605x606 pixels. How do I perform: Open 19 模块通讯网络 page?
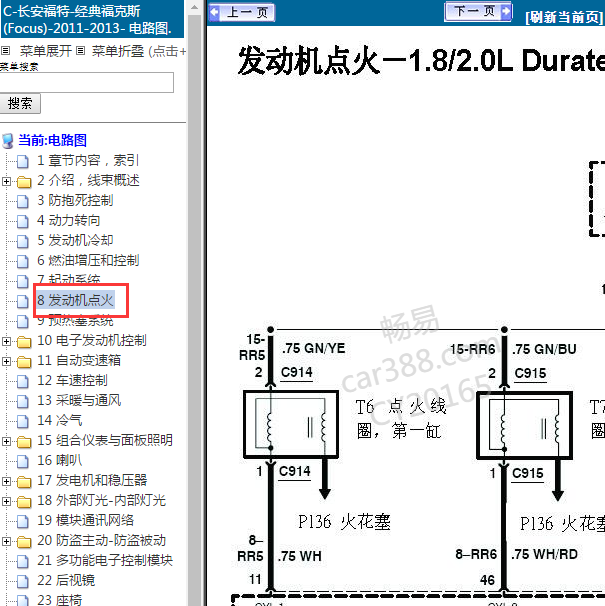pyautogui.click(x=85, y=521)
